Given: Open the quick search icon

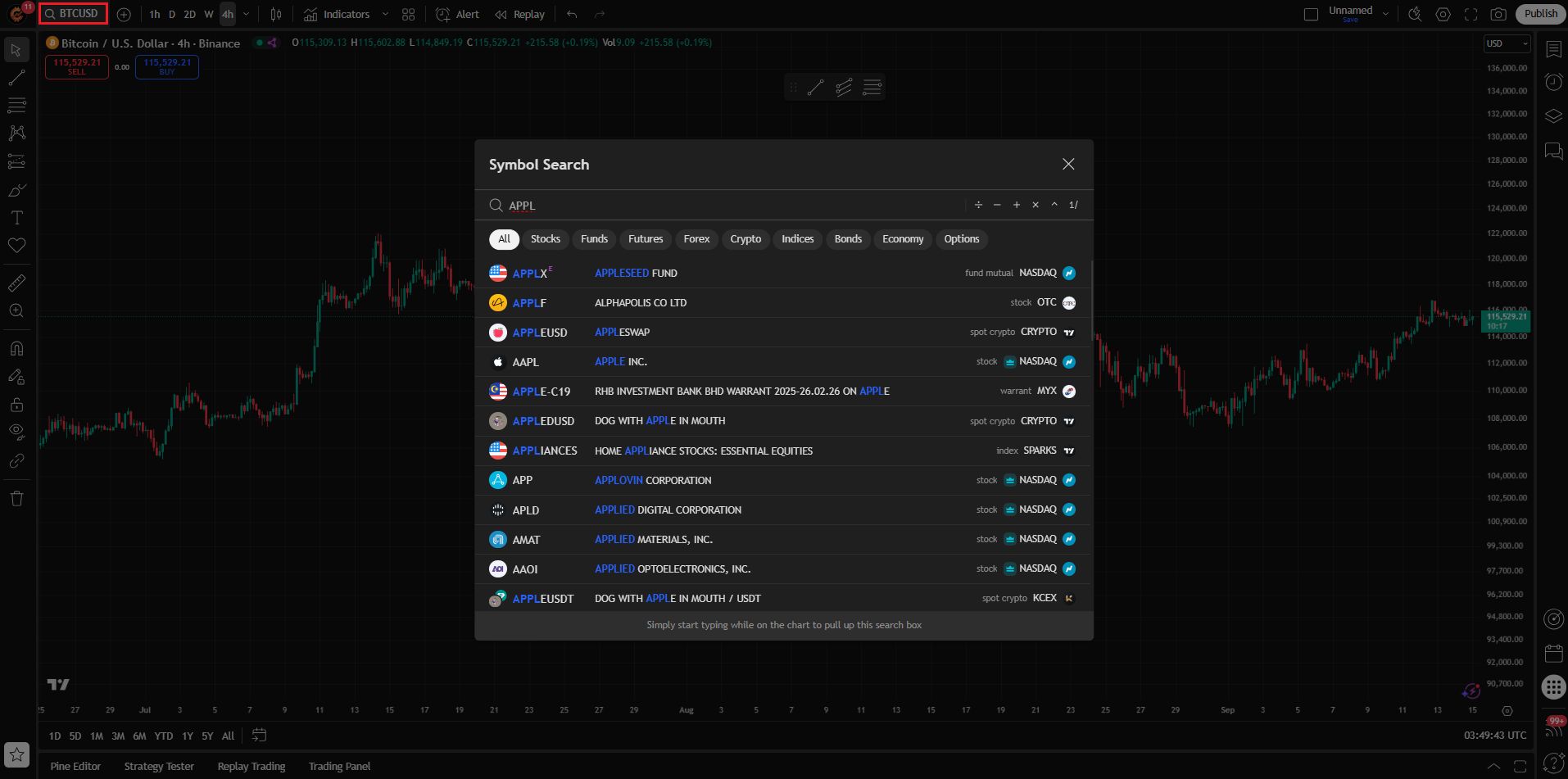Looking at the screenshot, I should [x=1415, y=15].
